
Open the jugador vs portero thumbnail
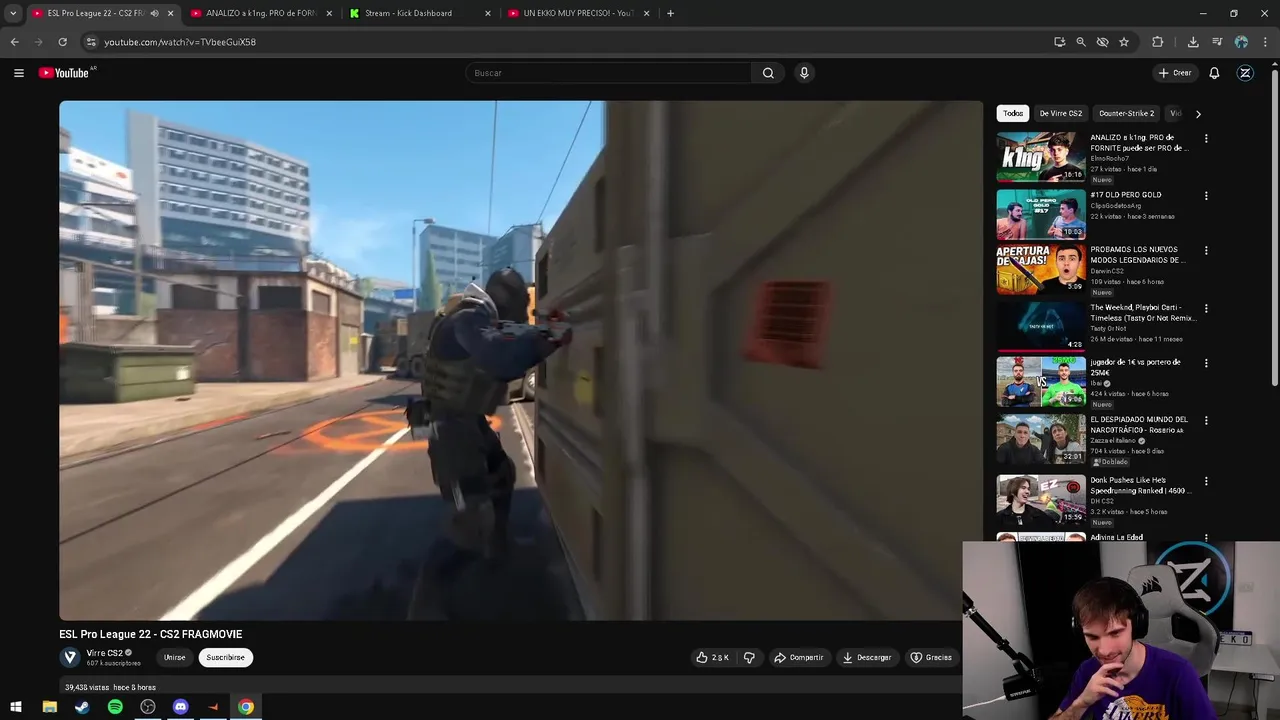click(x=1041, y=381)
